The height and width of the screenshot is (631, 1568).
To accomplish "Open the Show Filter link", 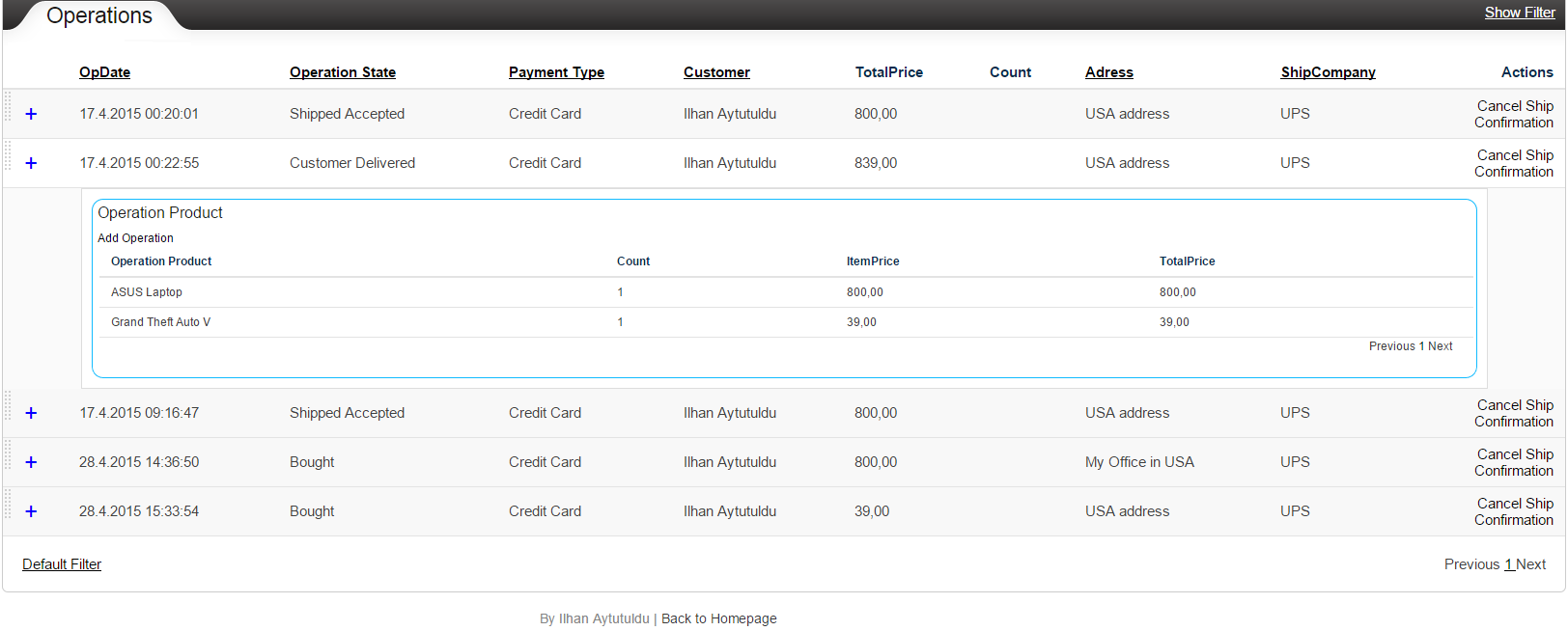I will pos(1519,13).
